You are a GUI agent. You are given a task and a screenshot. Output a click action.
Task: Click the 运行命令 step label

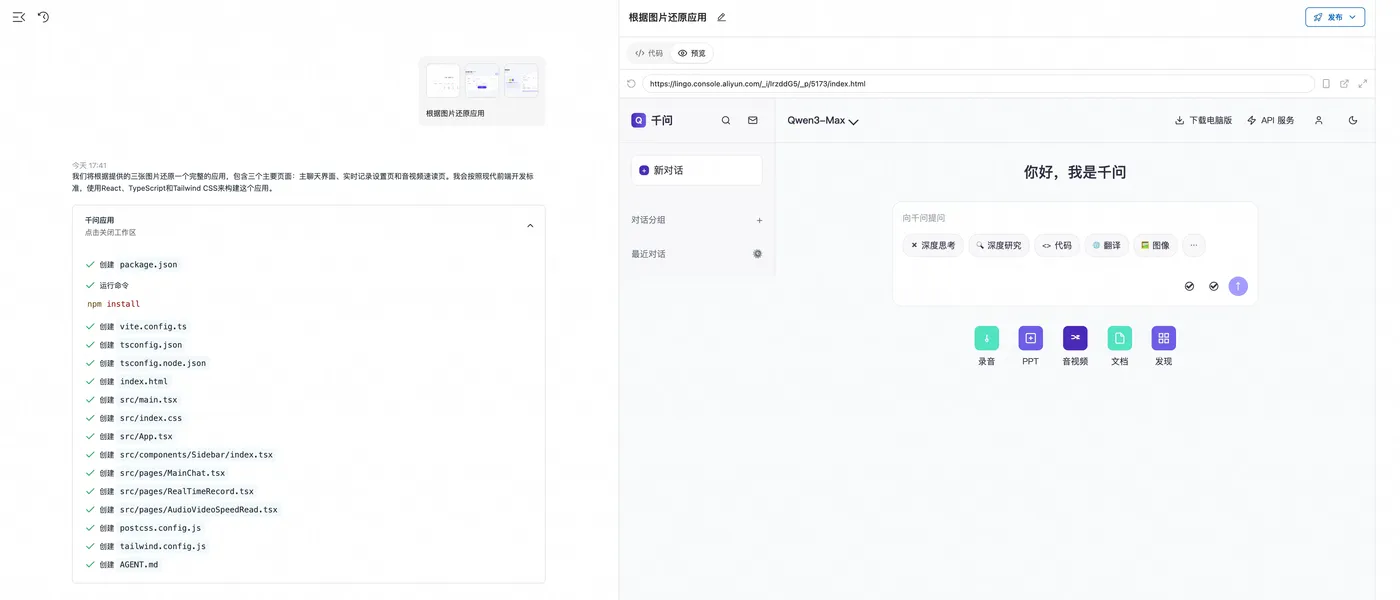point(114,285)
